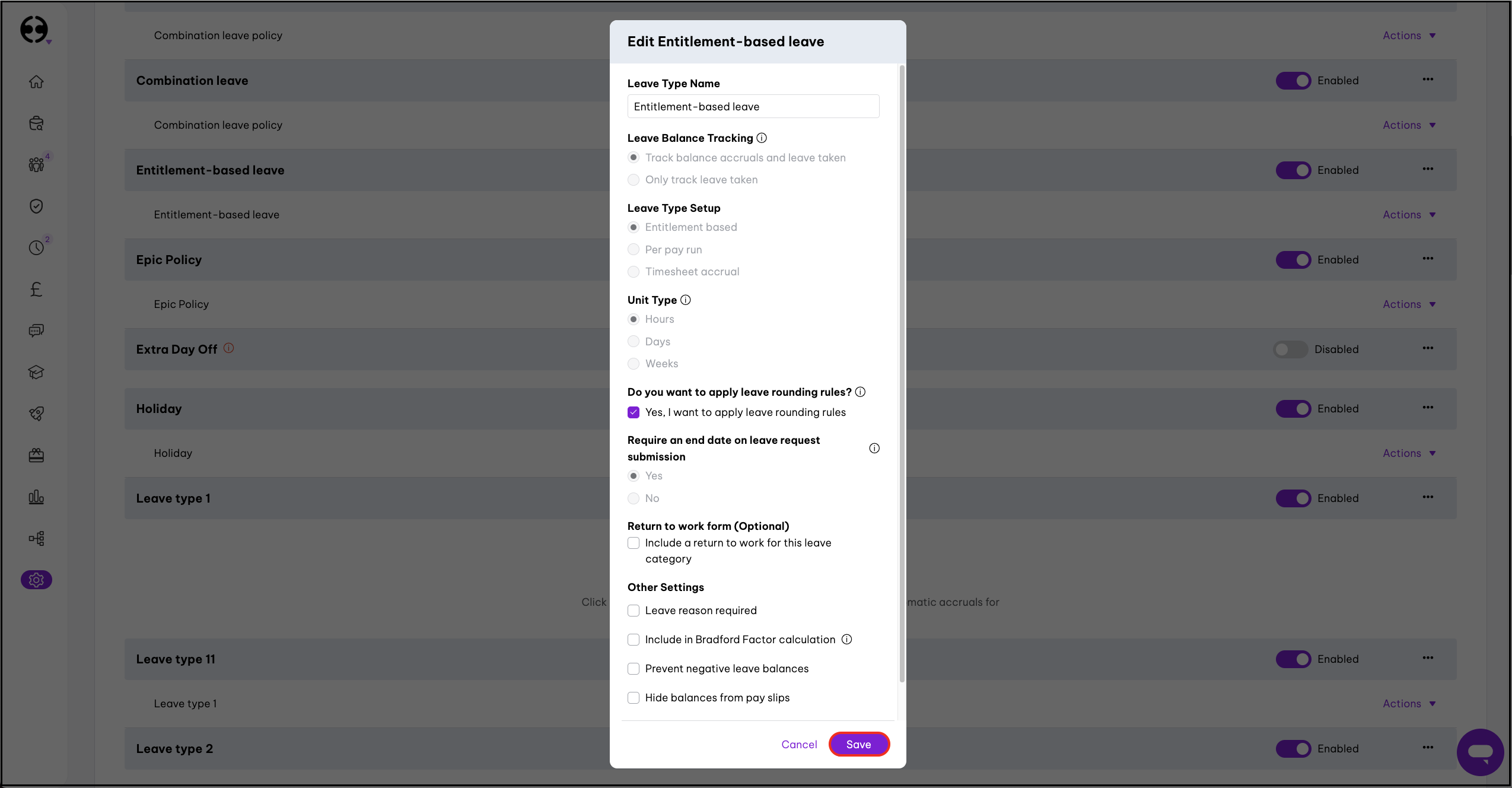The width and height of the screenshot is (1512, 788).
Task: Click the graduation cap learning icon
Action: click(x=36, y=372)
